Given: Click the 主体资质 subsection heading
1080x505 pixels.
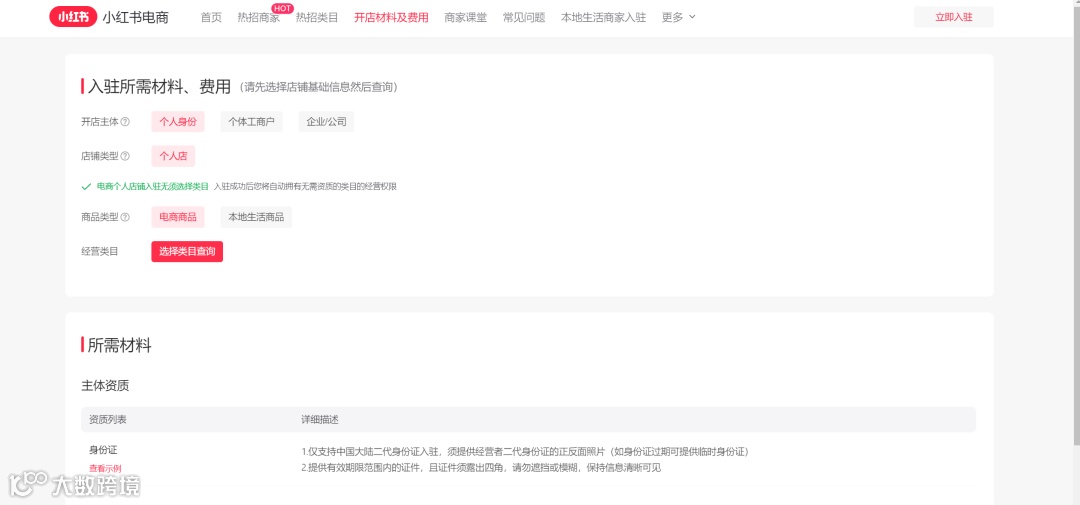Looking at the screenshot, I should click(105, 386).
